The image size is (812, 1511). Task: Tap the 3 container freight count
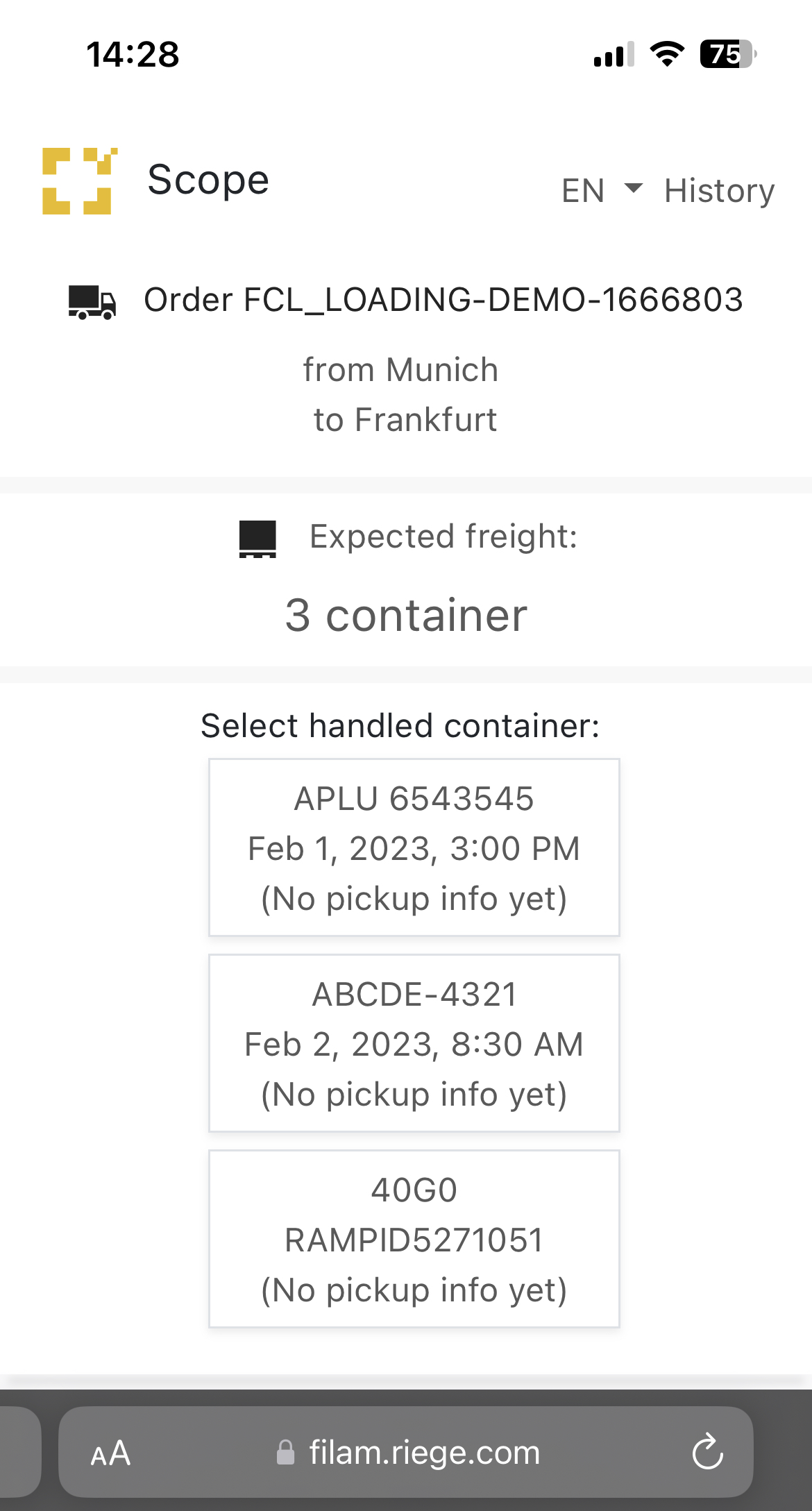pyautogui.click(x=406, y=615)
